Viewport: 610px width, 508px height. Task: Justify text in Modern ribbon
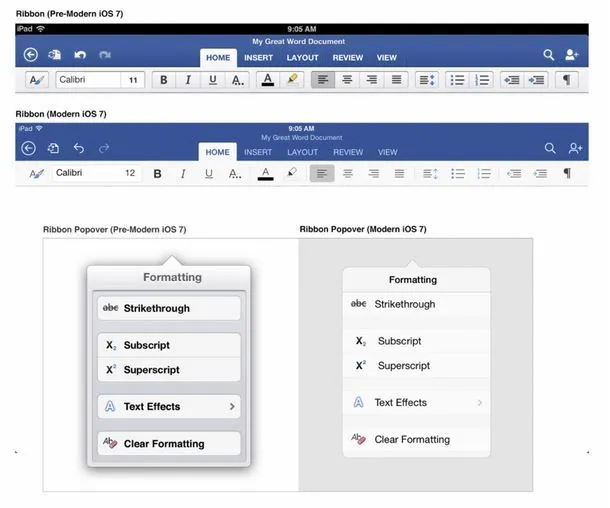pos(399,173)
